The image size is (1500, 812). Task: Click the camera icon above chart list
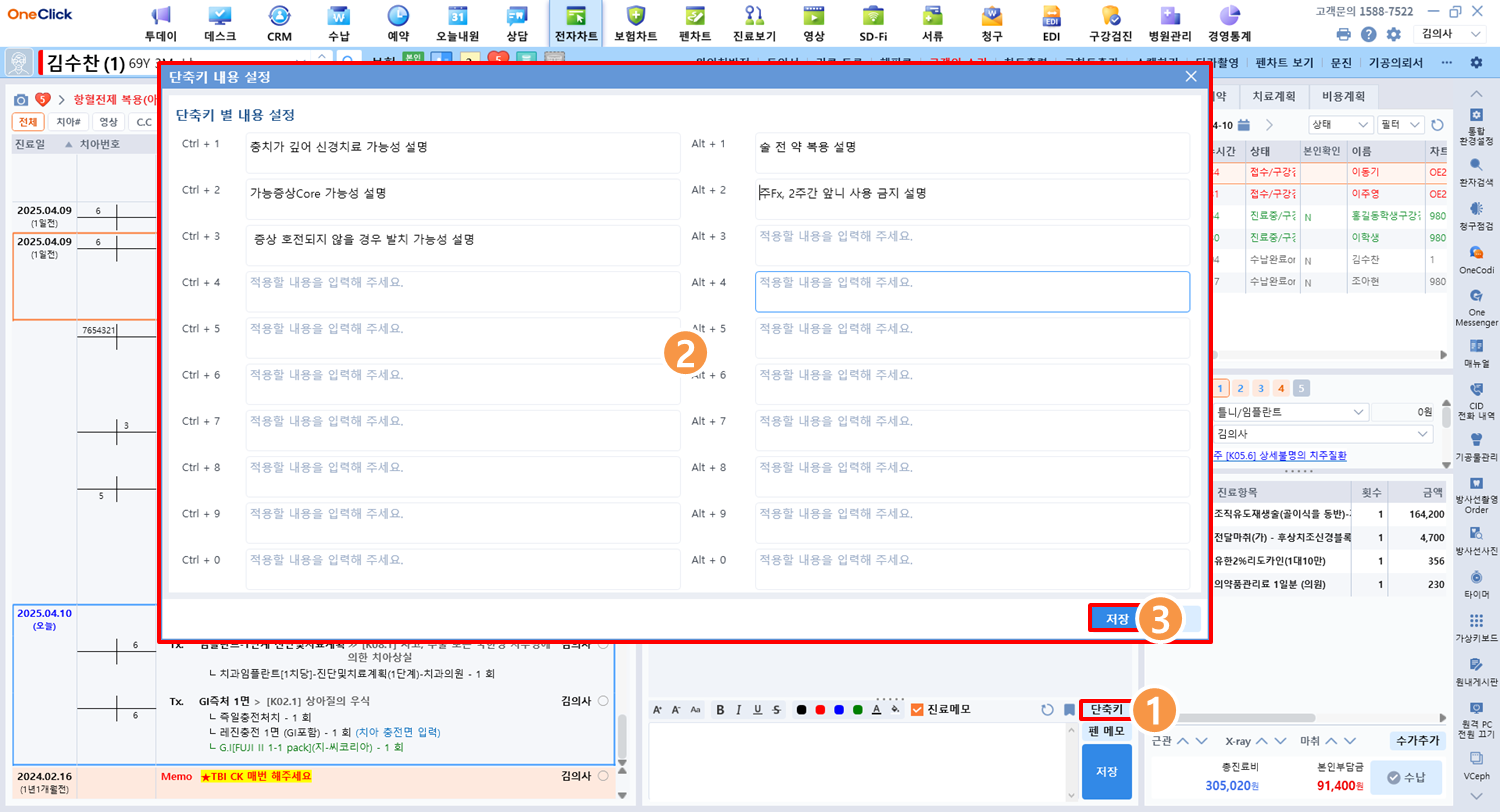(20, 99)
